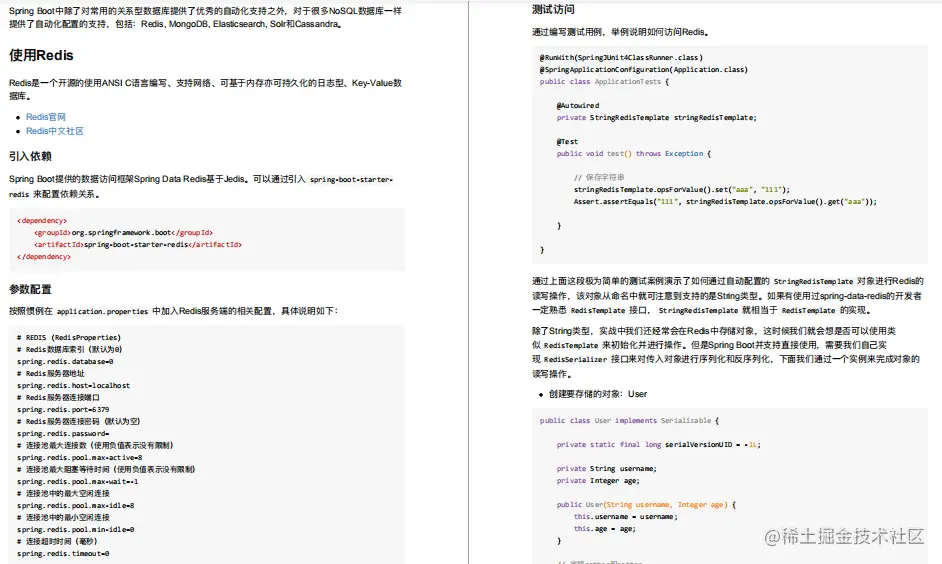
Task: Click the 'this.username = username;' line
Action: [x=625, y=517]
